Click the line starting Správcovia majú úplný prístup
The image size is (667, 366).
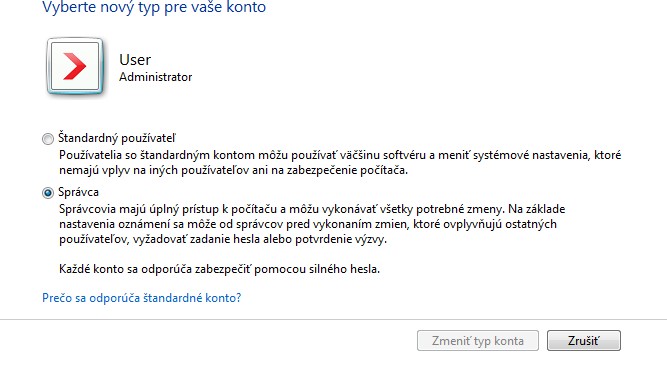312,209
